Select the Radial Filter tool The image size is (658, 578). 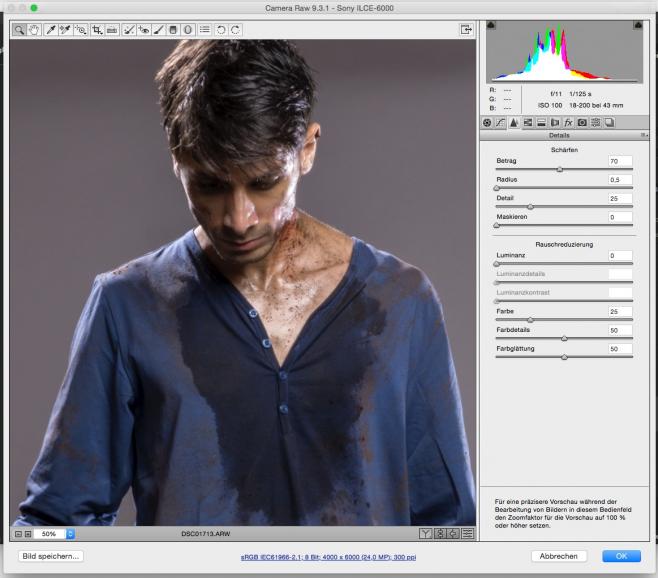point(187,30)
